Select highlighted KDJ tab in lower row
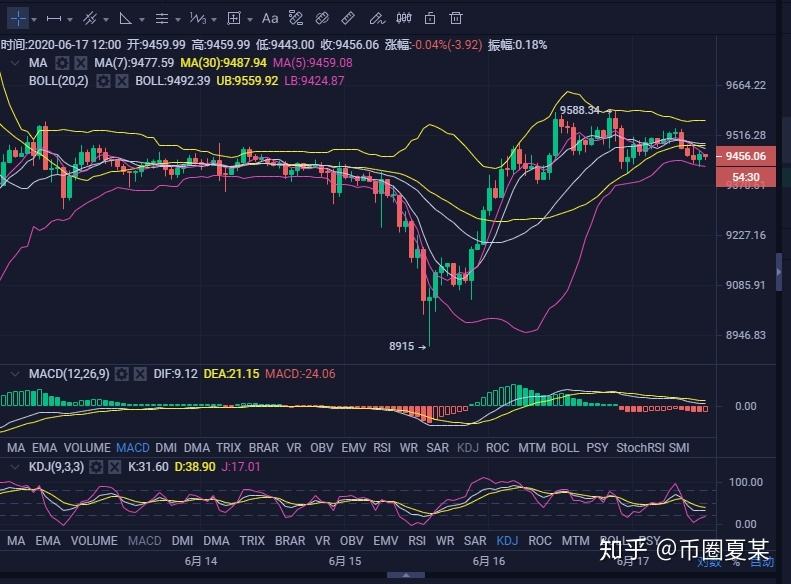This screenshot has height=584, width=791. (x=507, y=541)
